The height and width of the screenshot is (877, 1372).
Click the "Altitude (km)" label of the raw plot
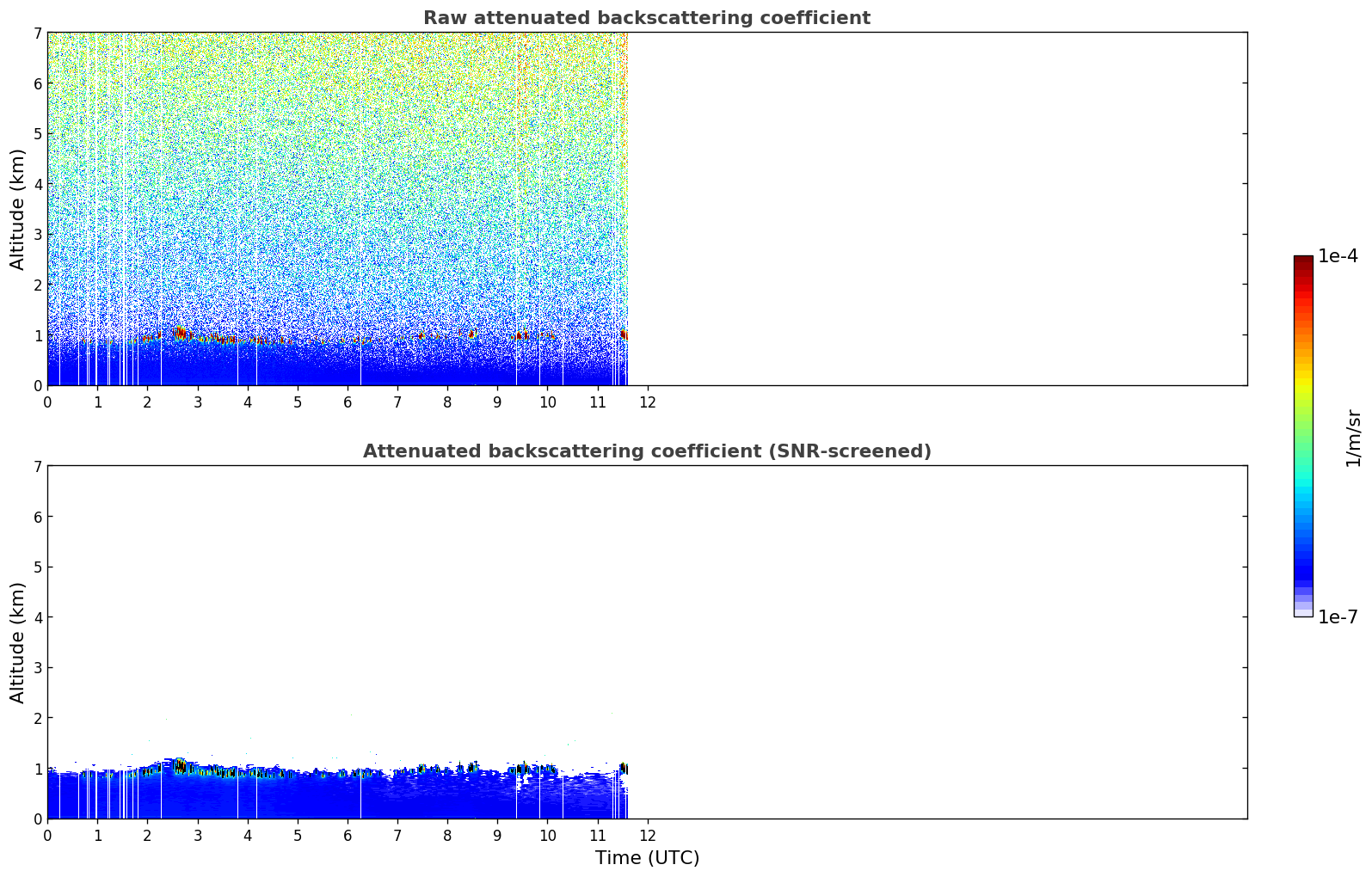pyautogui.click(x=18, y=209)
